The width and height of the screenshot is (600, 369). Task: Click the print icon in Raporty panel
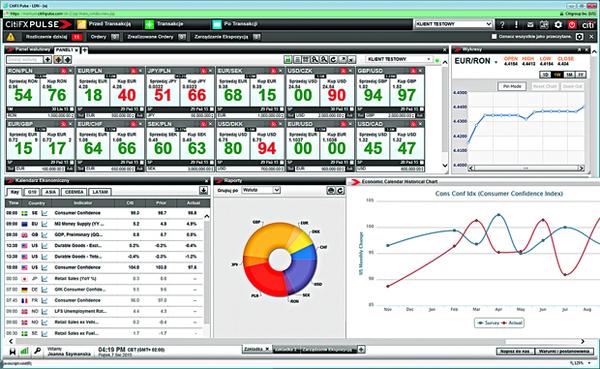coord(331,190)
